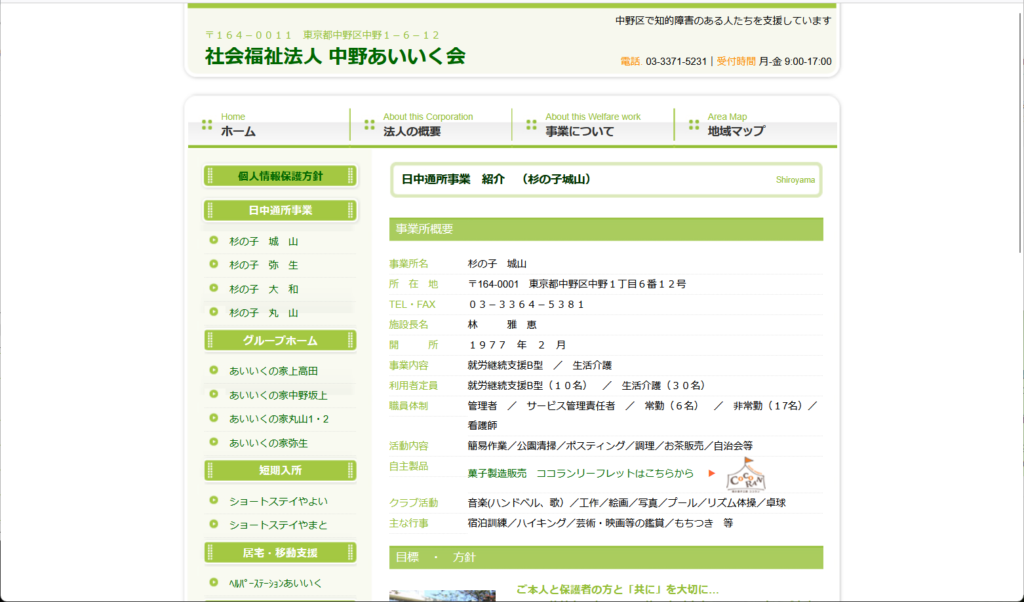Go to the 杉の子 大和 page
Screen dimensions: 1024x602
point(263,289)
